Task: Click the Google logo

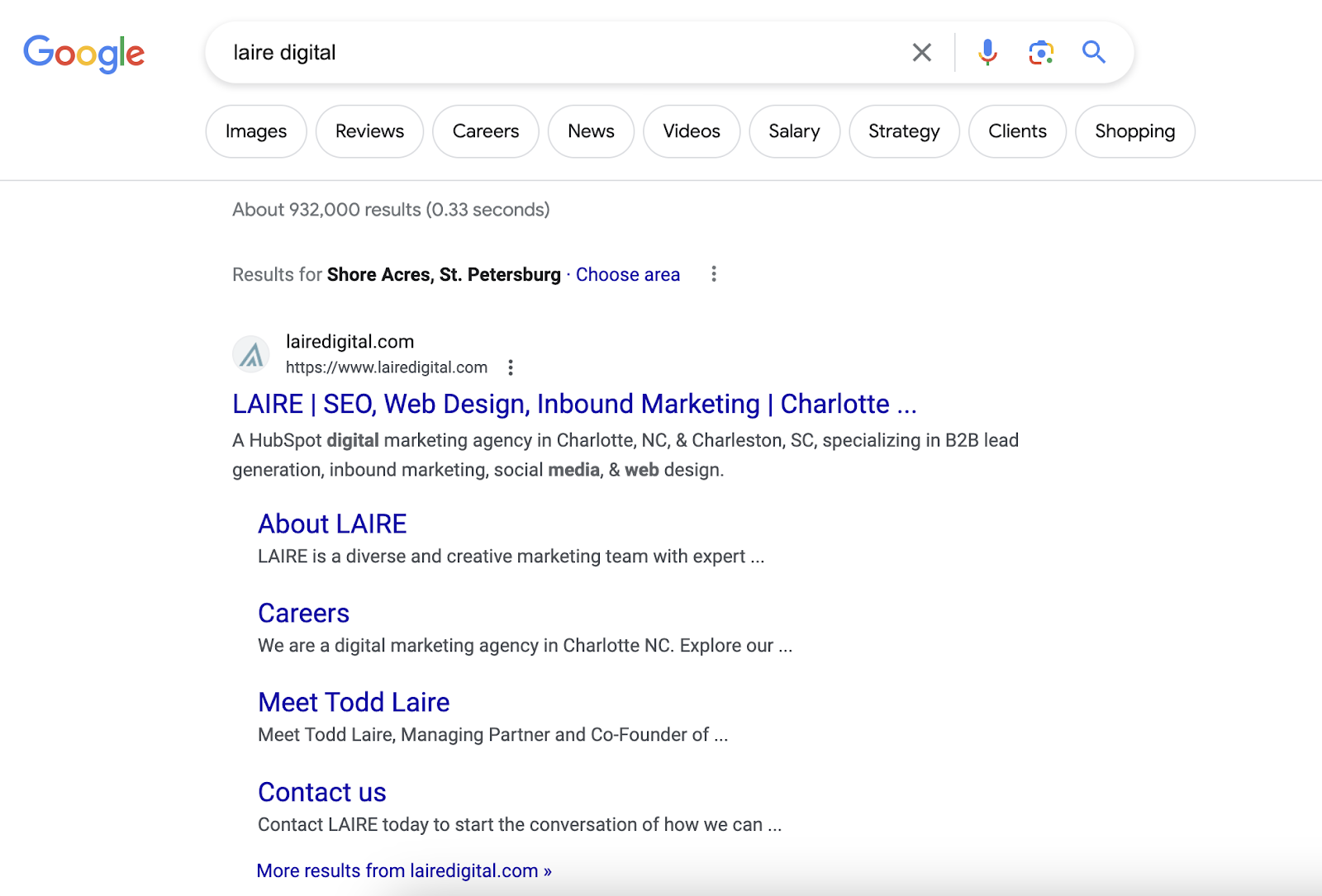Action: click(x=83, y=53)
